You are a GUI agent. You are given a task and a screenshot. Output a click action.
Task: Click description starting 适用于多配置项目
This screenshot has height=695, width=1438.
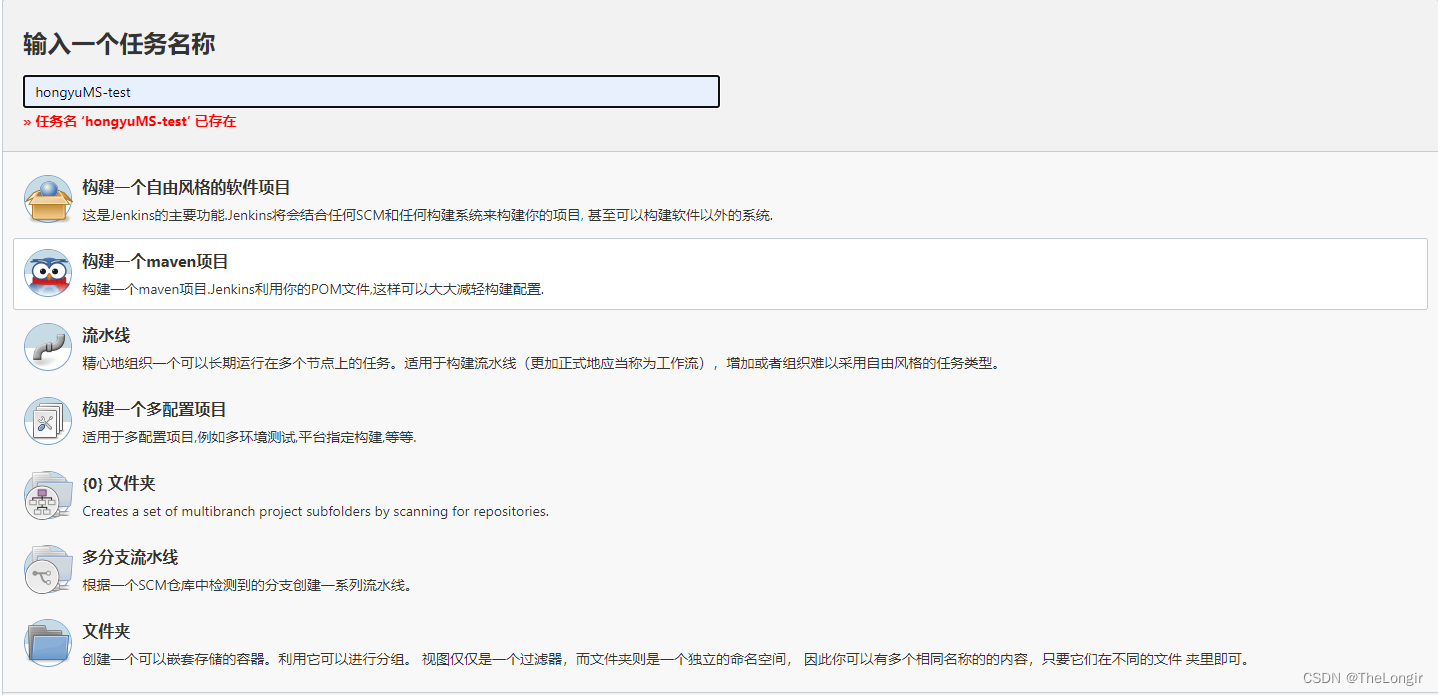[249, 437]
